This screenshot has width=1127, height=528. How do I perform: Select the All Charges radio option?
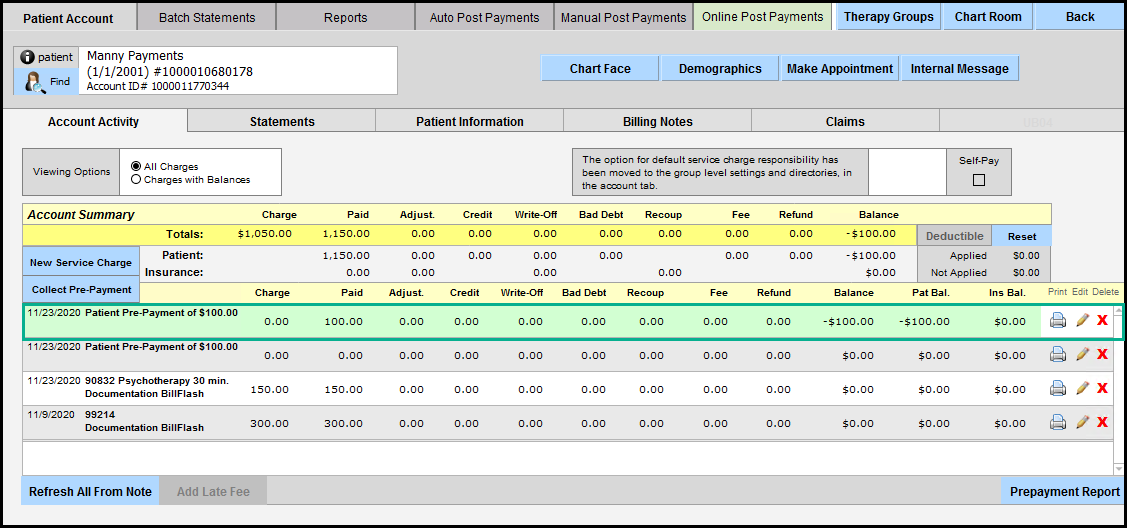point(136,166)
